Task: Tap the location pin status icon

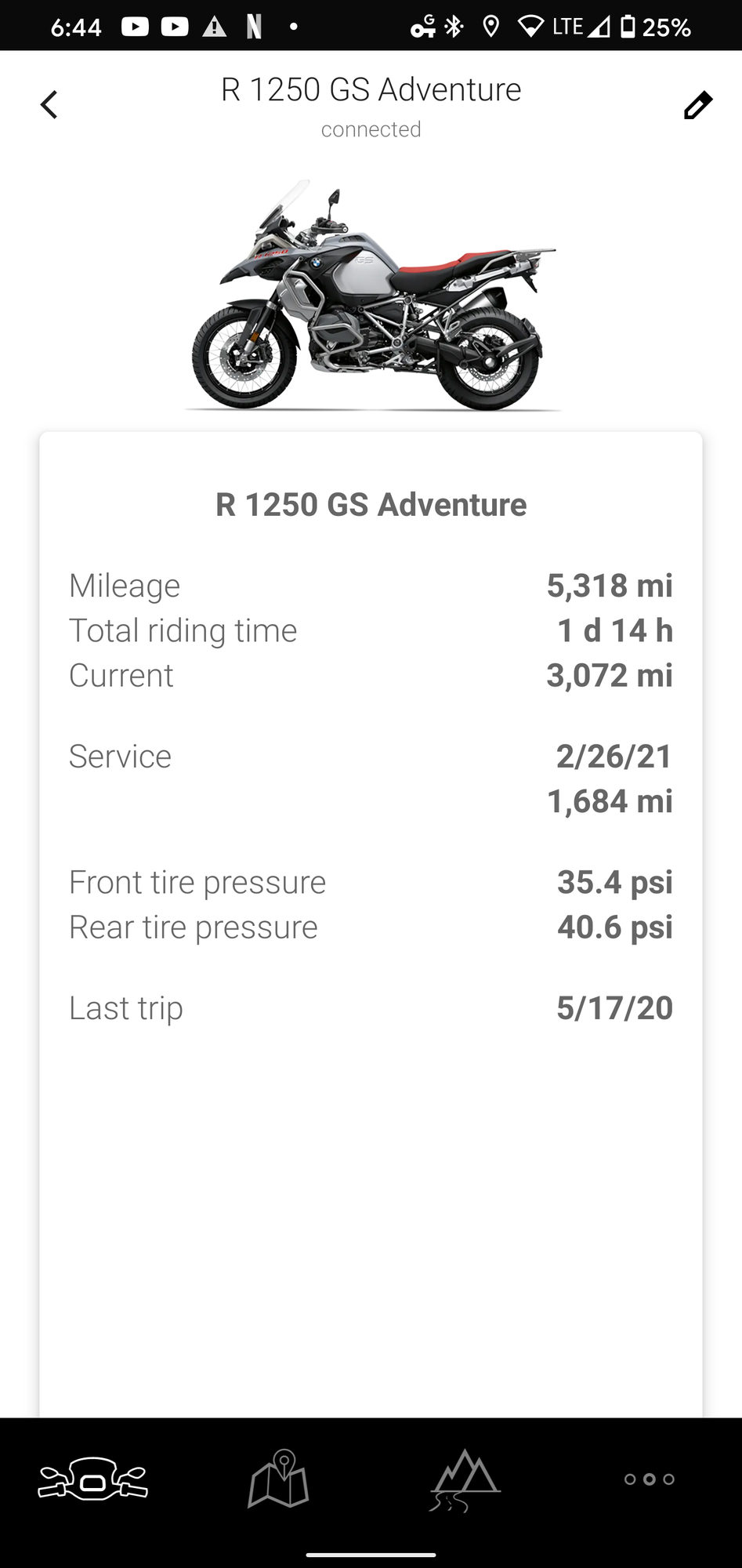Action: click(491, 27)
